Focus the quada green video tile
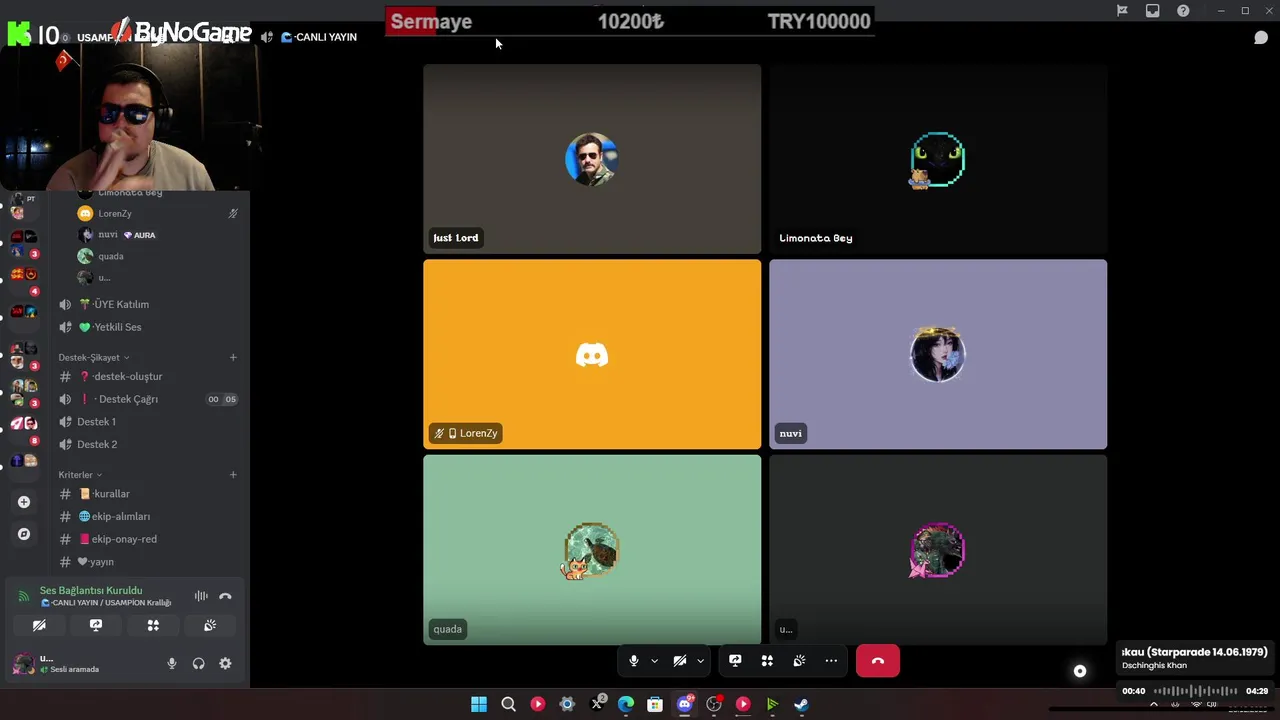The image size is (1280, 720). coord(592,550)
